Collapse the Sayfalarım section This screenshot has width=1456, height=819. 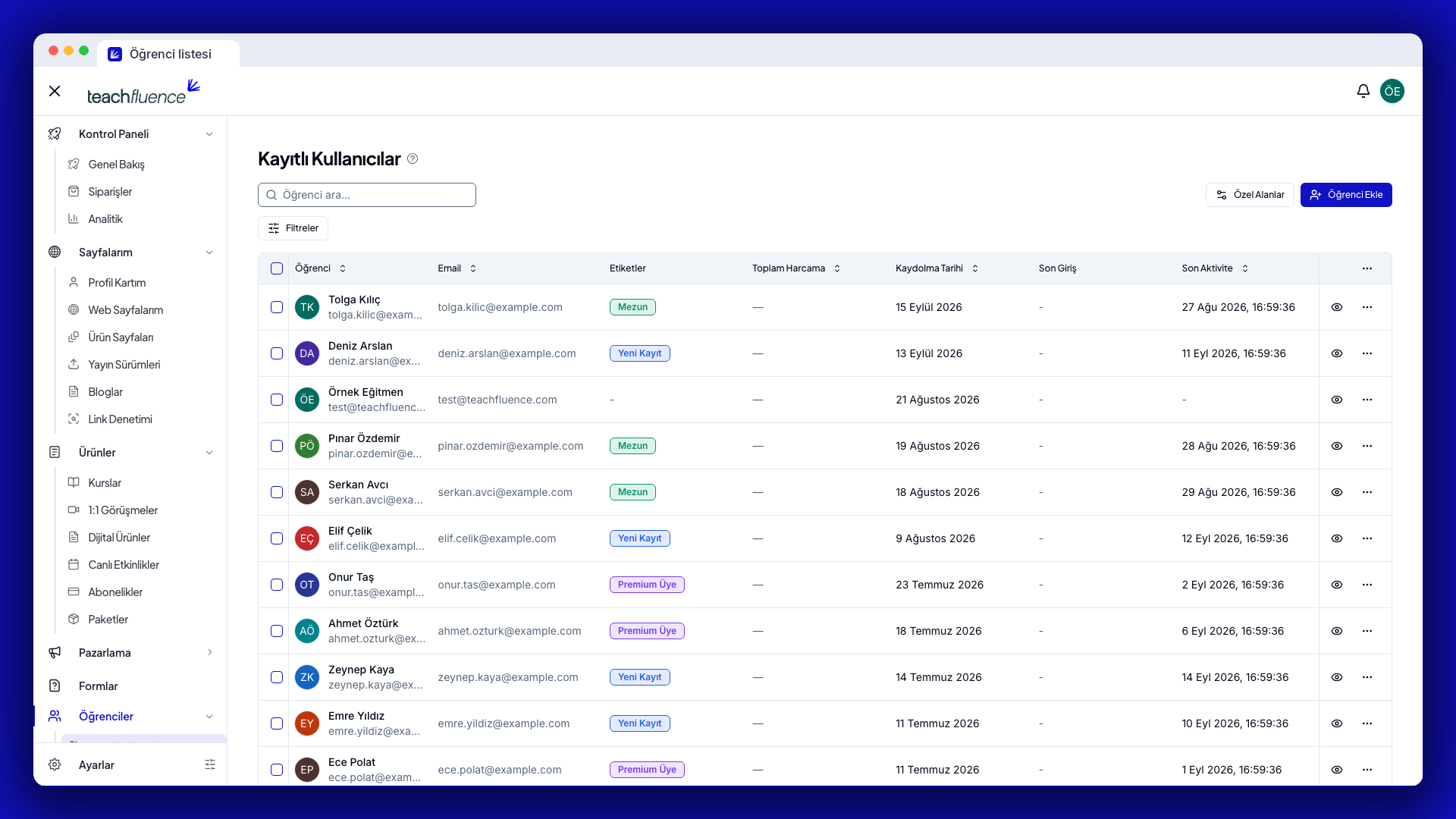[209, 253]
